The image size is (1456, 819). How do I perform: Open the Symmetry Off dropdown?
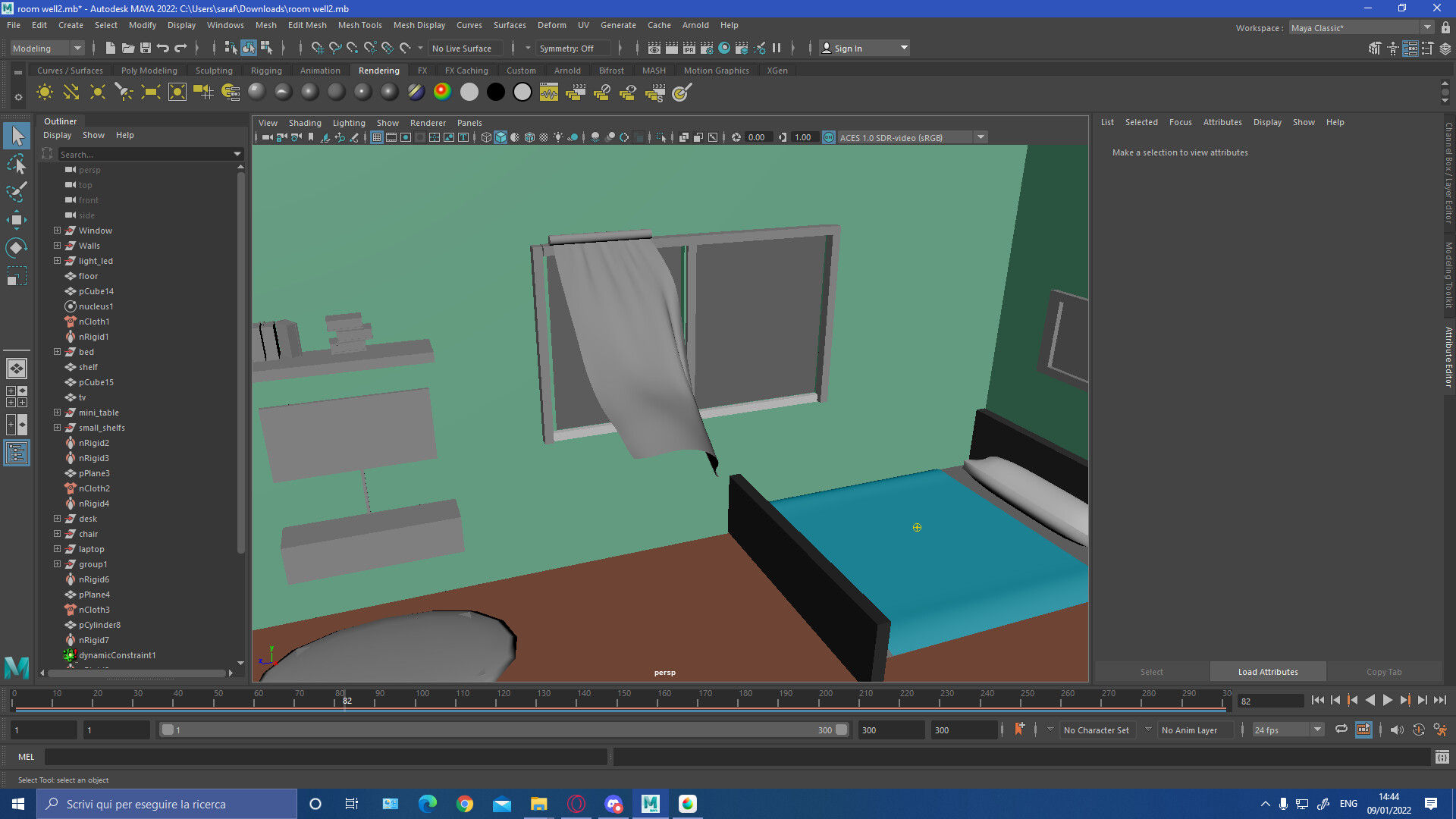point(573,48)
